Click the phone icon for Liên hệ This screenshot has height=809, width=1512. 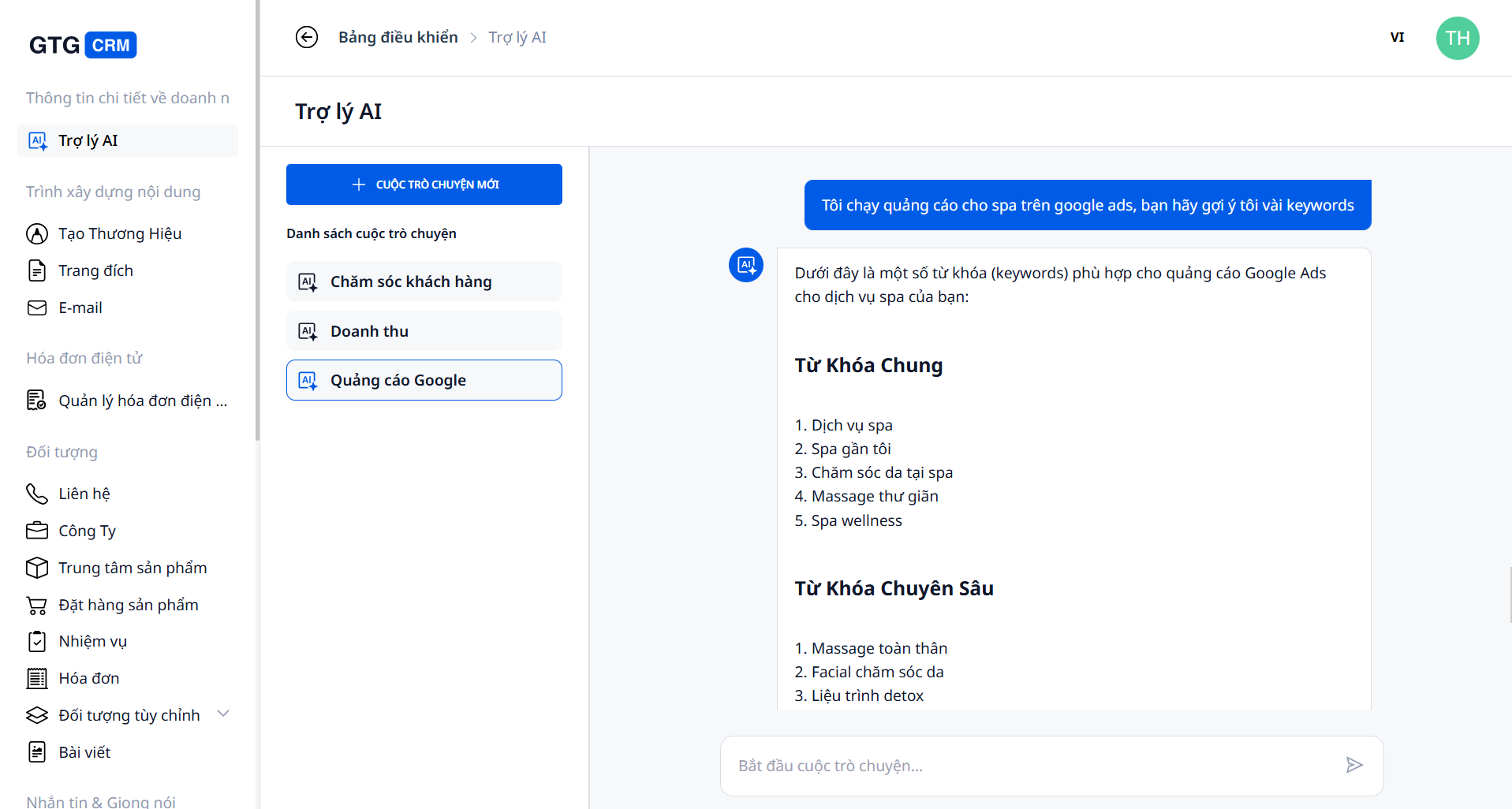coord(37,494)
